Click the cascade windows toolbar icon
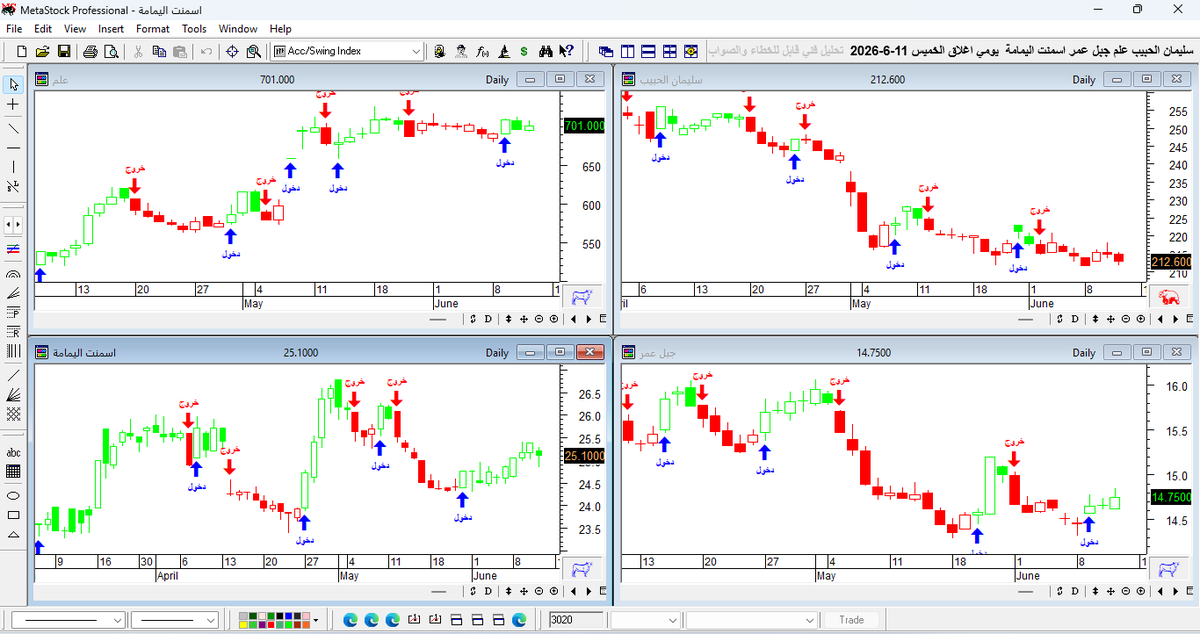 click(606, 51)
